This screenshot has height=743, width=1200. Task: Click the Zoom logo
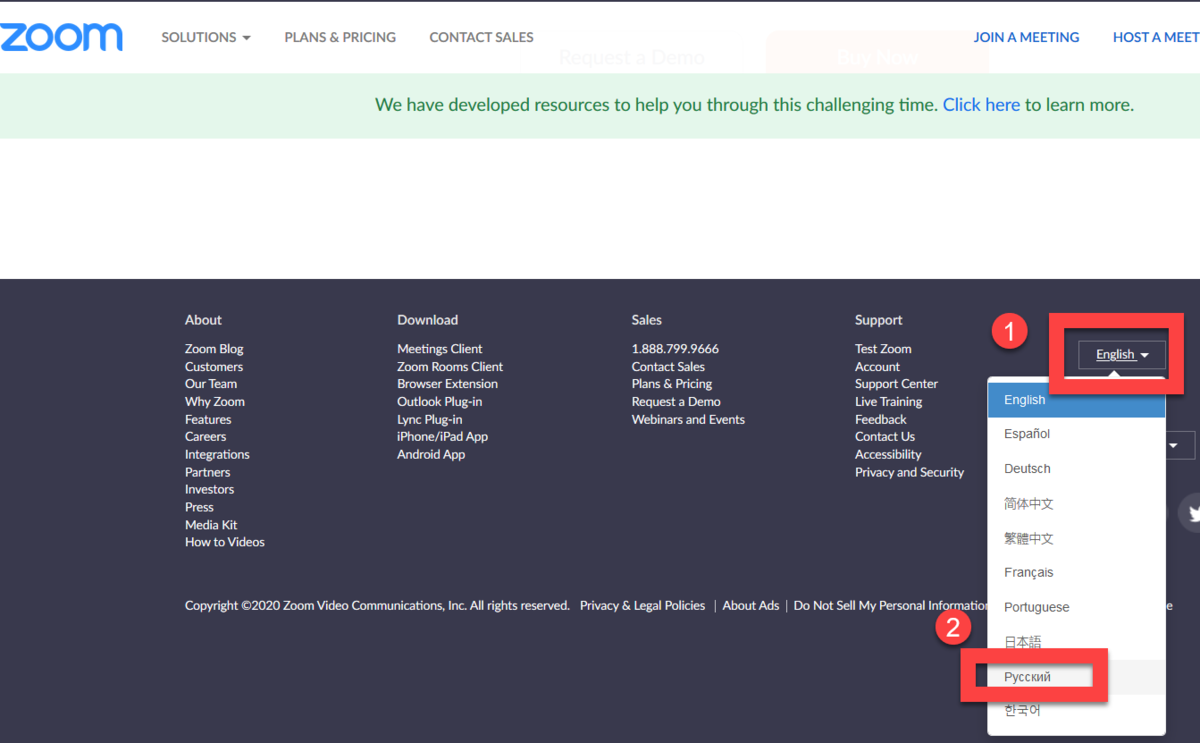[61, 37]
